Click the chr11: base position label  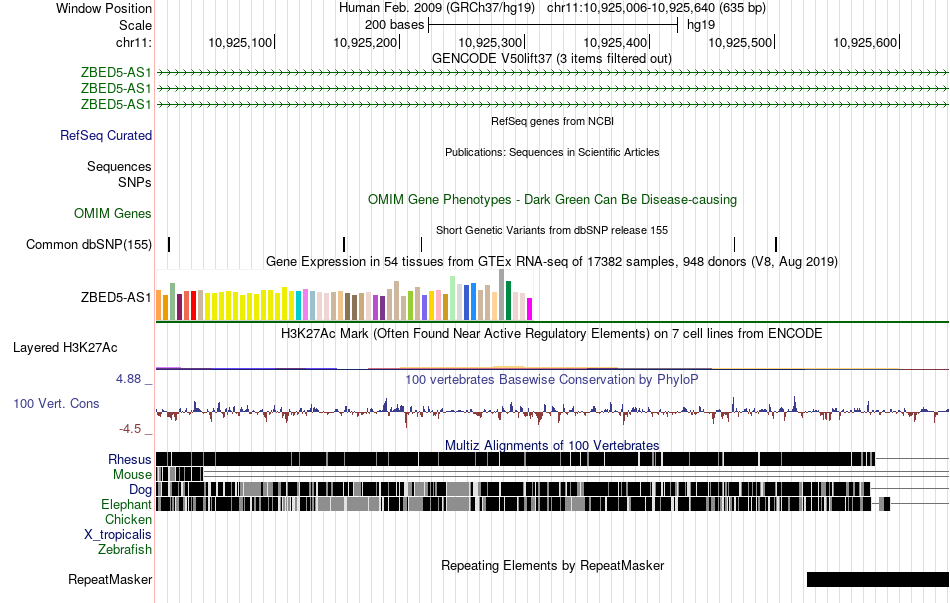[x=133, y=42]
